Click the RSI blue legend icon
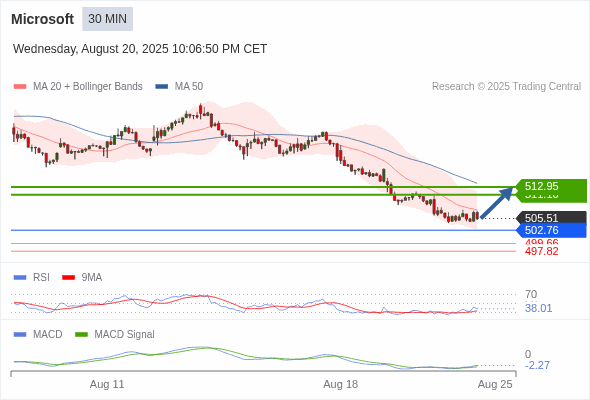Image resolution: width=590 pixels, height=400 pixels. 20,278
